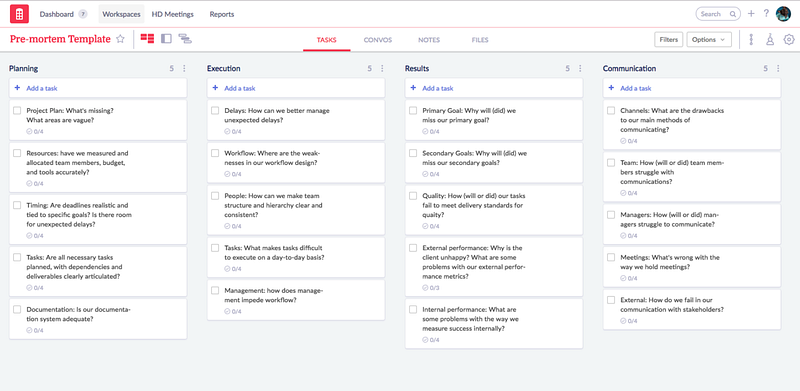The height and width of the screenshot is (391, 800).
Task: Open HD Meetings
Action: point(172,14)
